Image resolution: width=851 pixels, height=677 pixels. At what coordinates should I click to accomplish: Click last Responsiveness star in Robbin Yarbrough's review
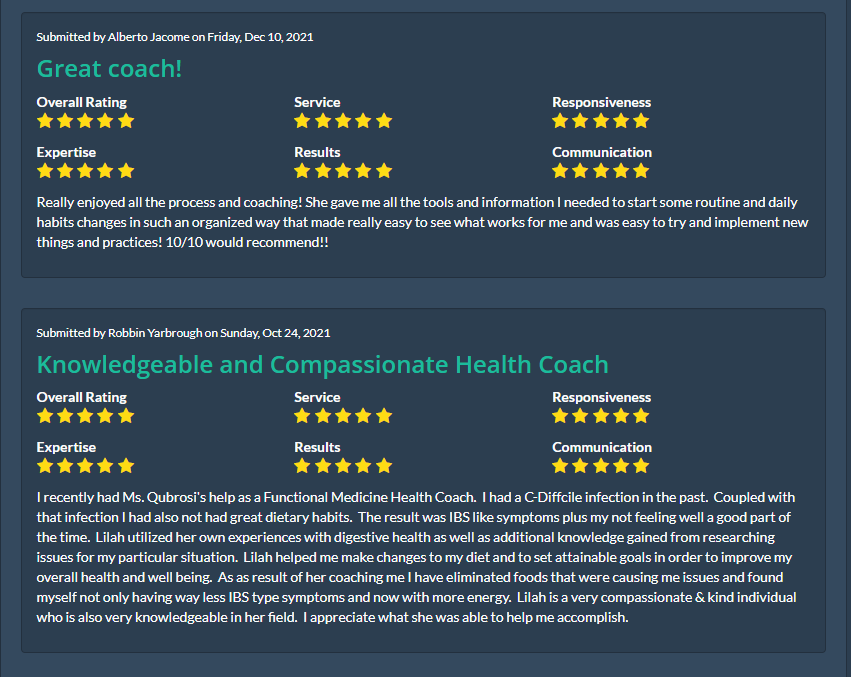tap(641, 416)
